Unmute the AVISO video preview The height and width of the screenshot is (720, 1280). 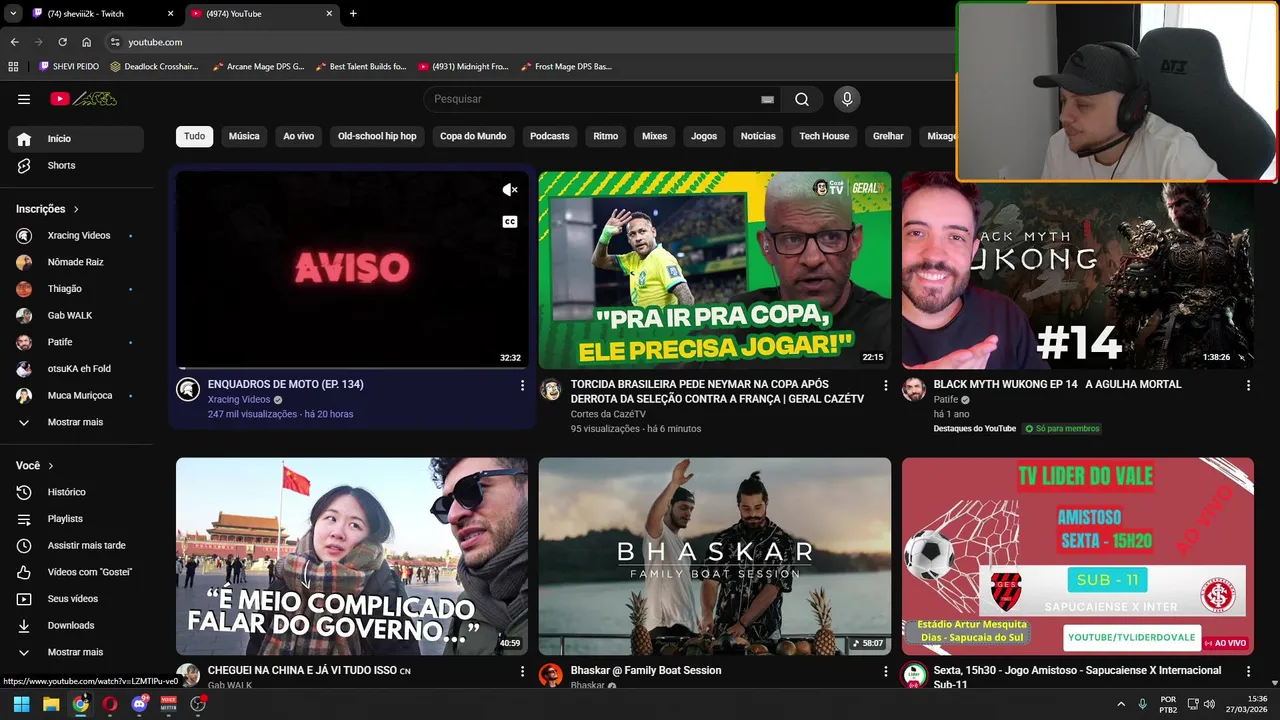[510, 190]
